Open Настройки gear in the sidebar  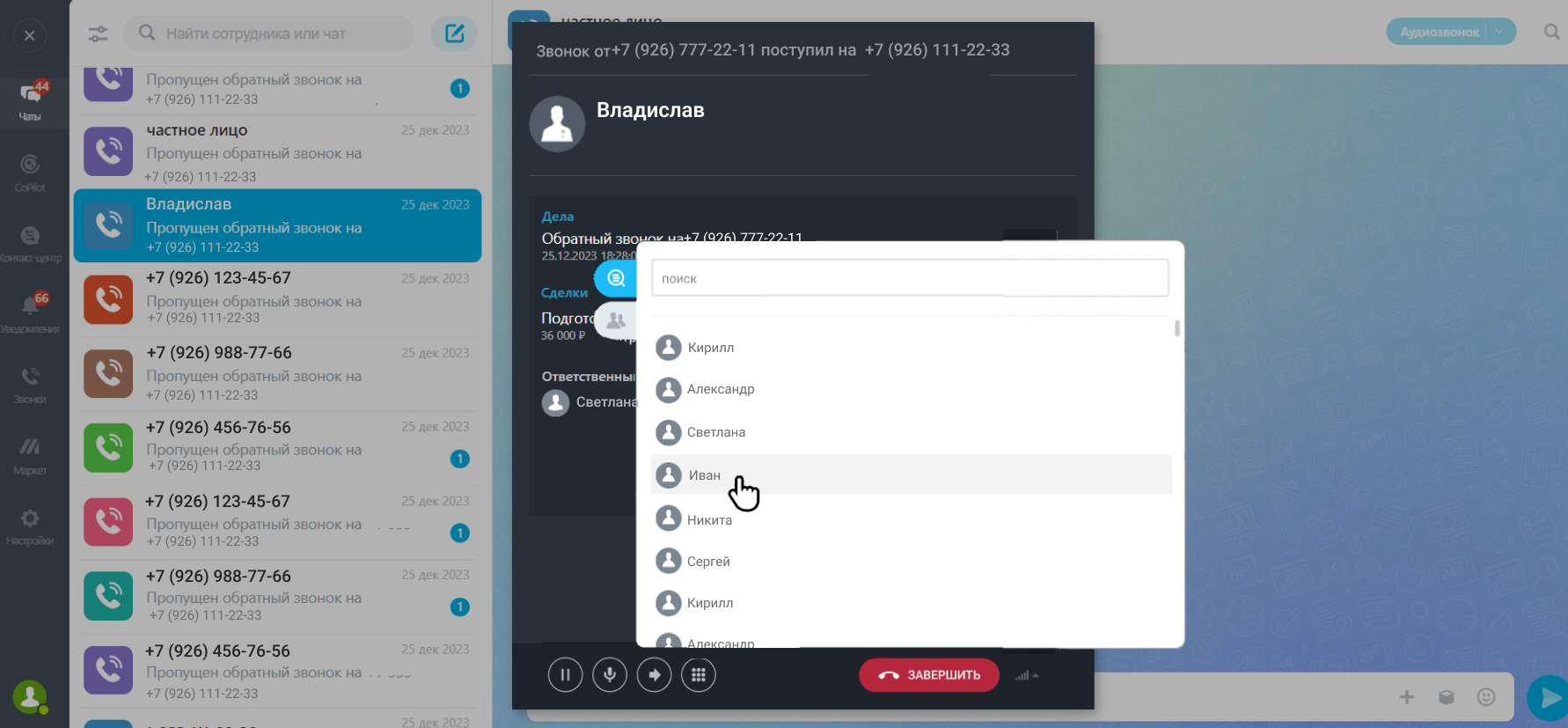click(x=30, y=525)
